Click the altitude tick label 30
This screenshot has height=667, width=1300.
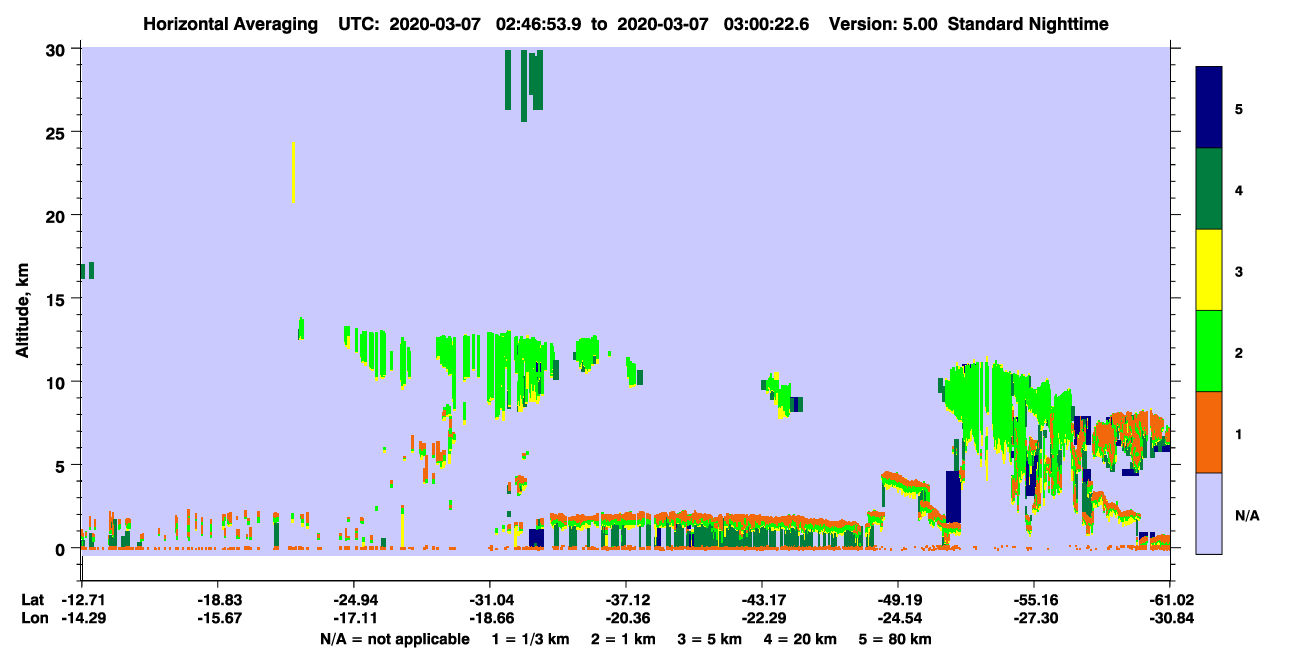[58, 49]
